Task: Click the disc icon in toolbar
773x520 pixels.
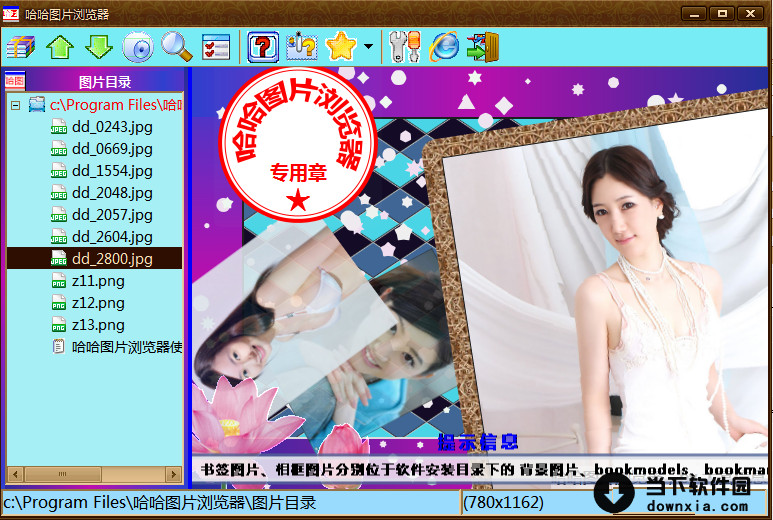Action: pyautogui.click(x=138, y=47)
